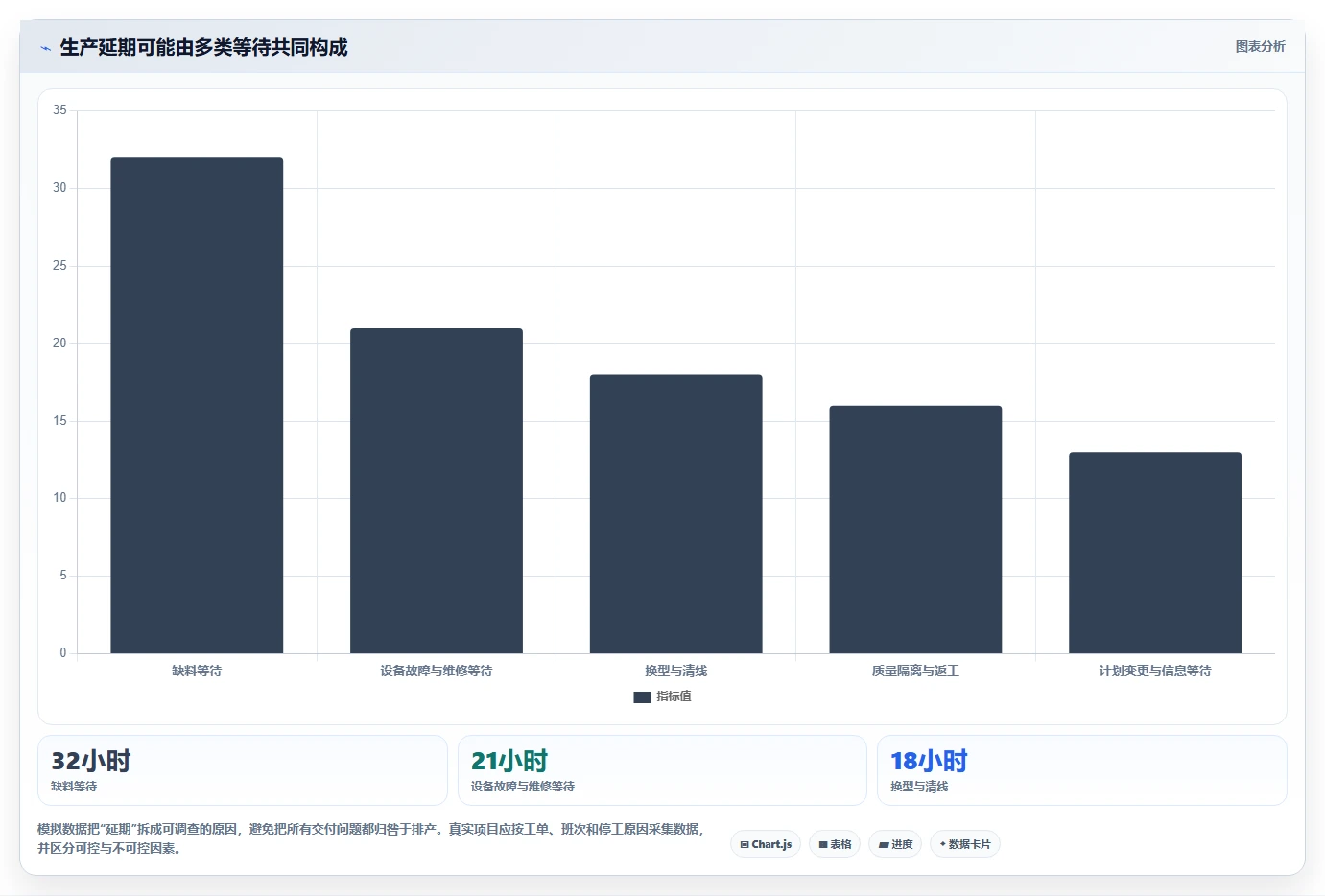Viewport: 1325px width, 896px height.
Task: Click the 设备故障与维修等待 bar
Action: coord(437,491)
